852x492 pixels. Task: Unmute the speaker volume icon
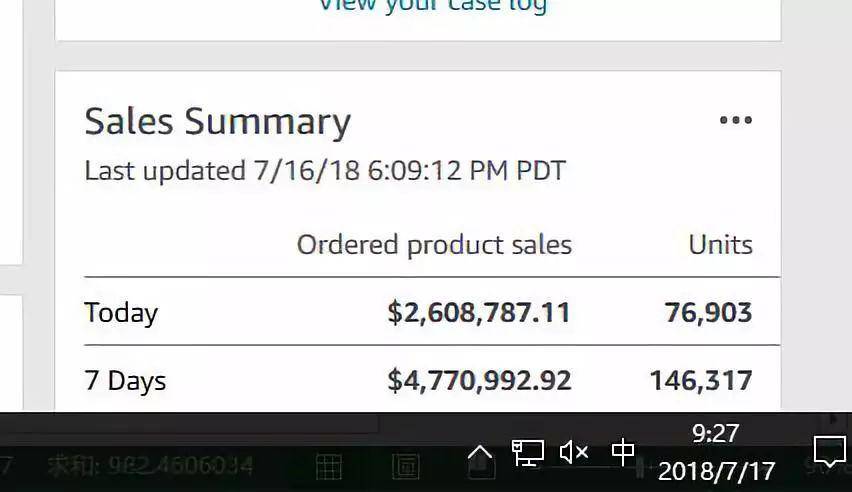pyautogui.click(x=574, y=452)
